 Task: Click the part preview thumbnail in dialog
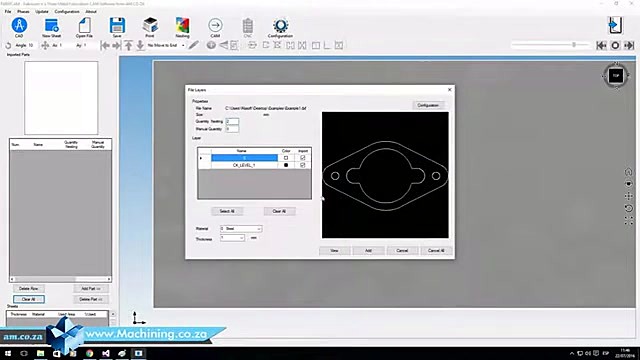(385, 175)
